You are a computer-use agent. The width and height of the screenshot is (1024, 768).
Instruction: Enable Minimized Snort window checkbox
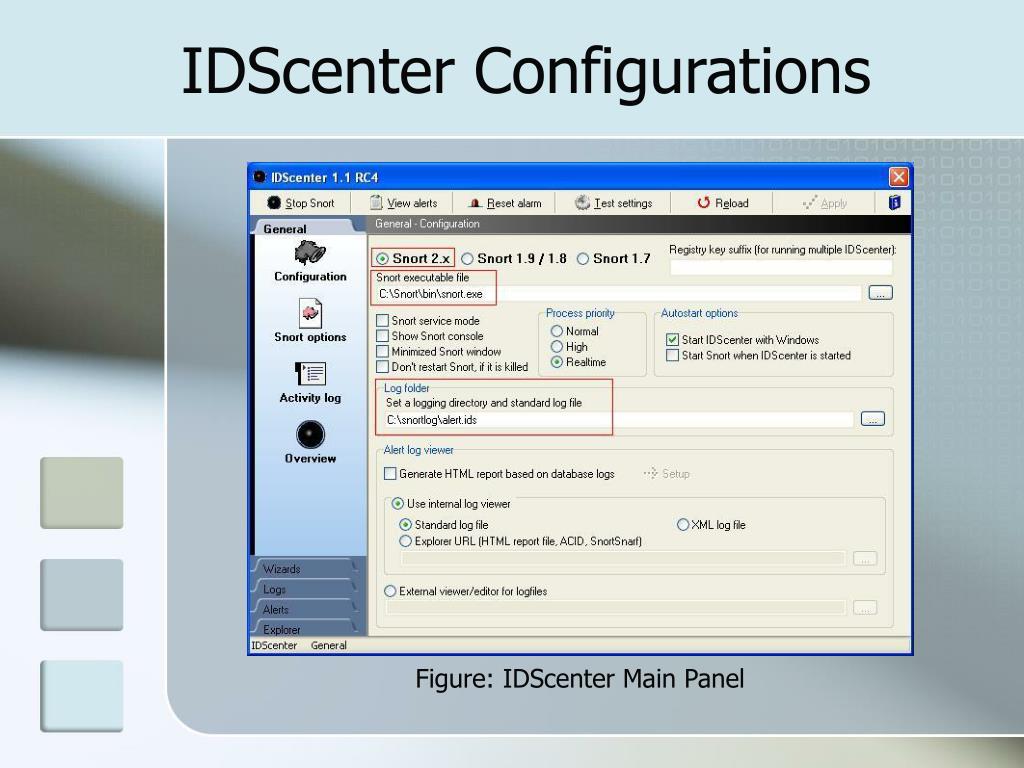[383, 351]
